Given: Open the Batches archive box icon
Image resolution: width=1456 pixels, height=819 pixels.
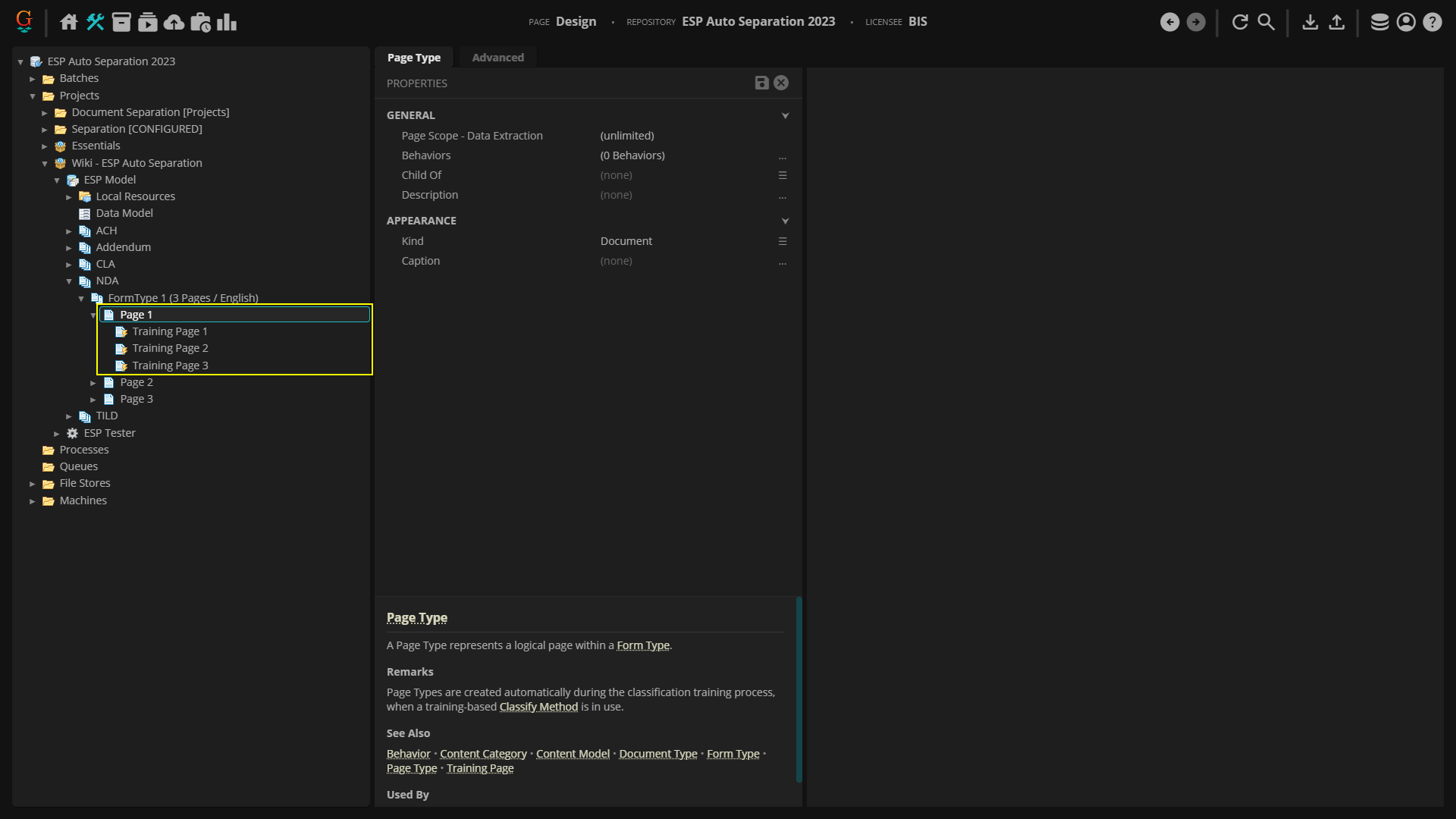Looking at the screenshot, I should 121,22.
